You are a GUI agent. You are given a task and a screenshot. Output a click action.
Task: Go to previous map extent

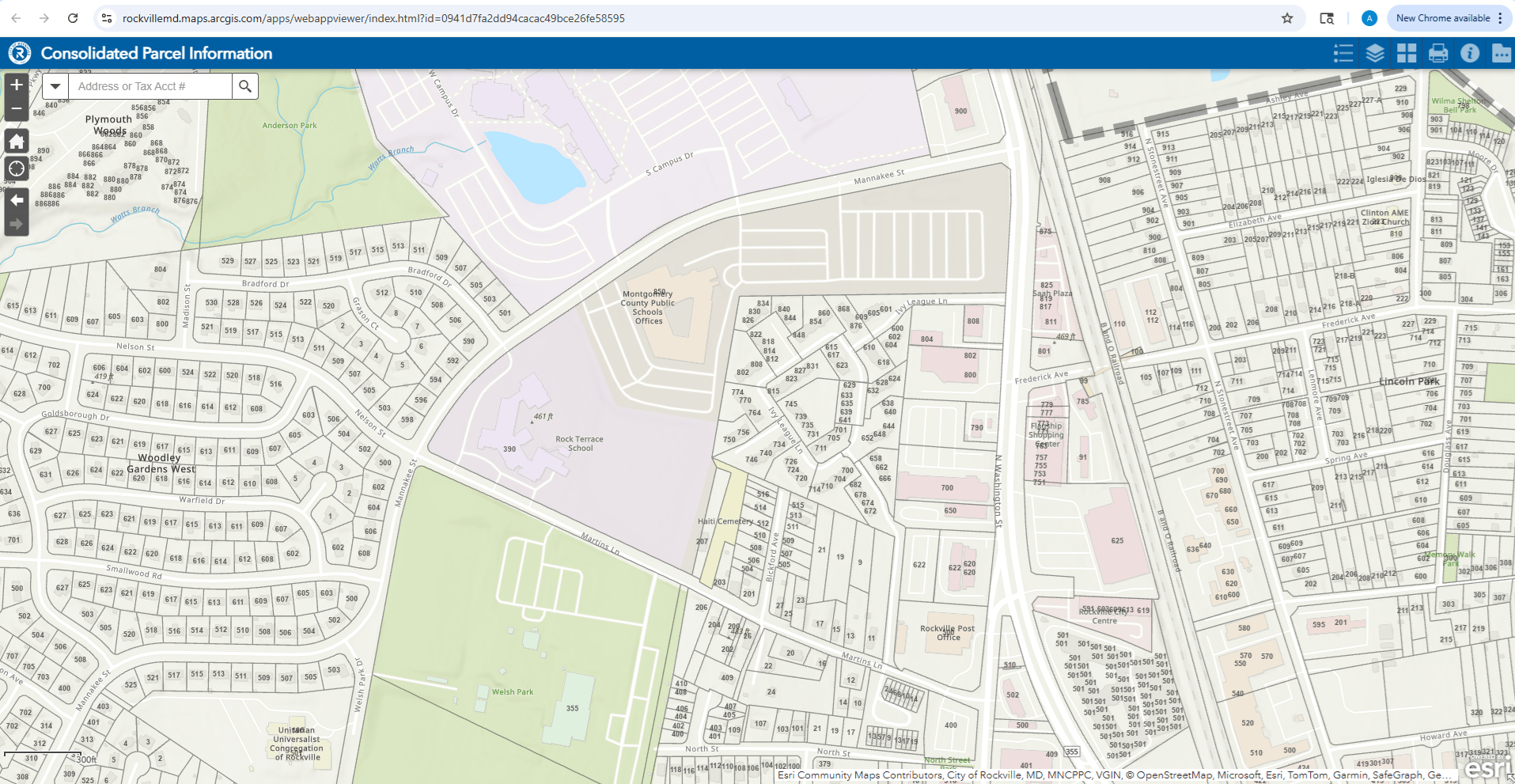[x=17, y=200]
